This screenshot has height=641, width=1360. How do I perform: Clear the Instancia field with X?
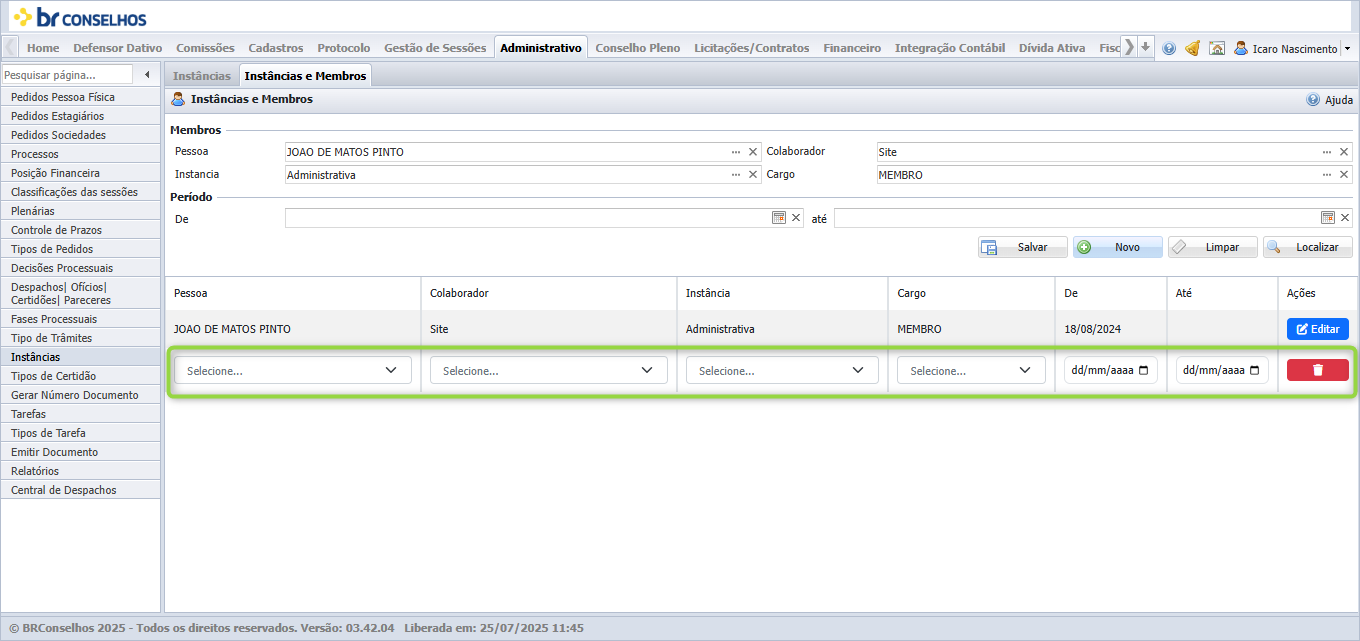coord(753,174)
